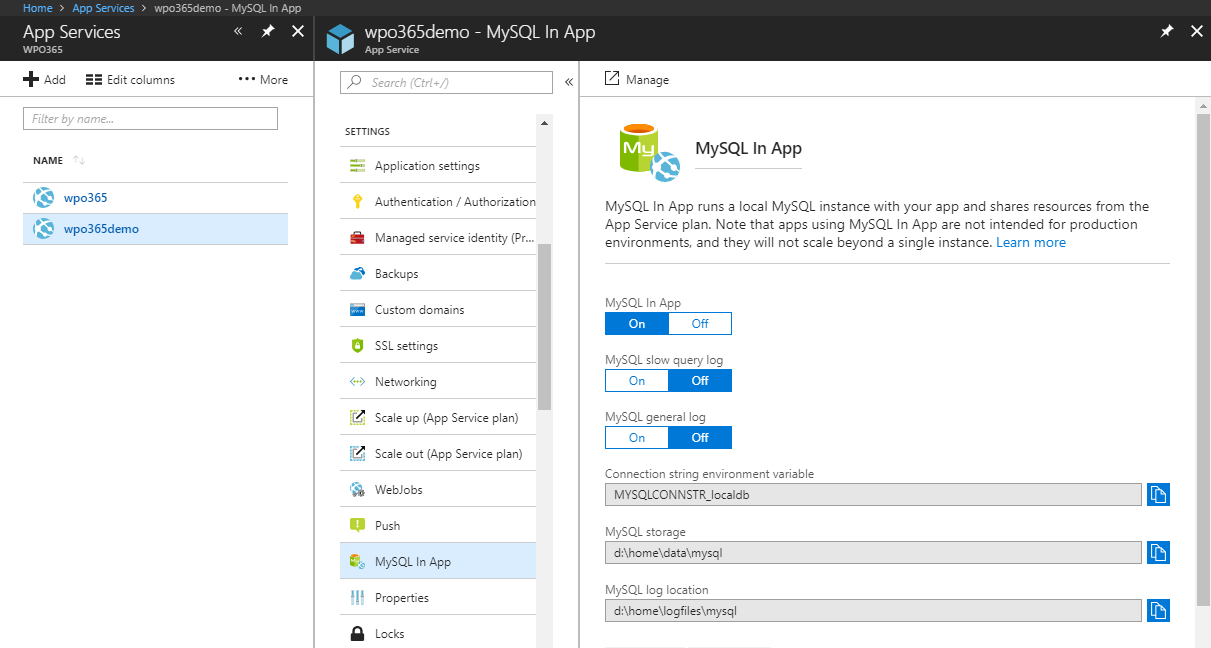Turn MySQL In App Off
The image size is (1211, 648).
point(700,323)
